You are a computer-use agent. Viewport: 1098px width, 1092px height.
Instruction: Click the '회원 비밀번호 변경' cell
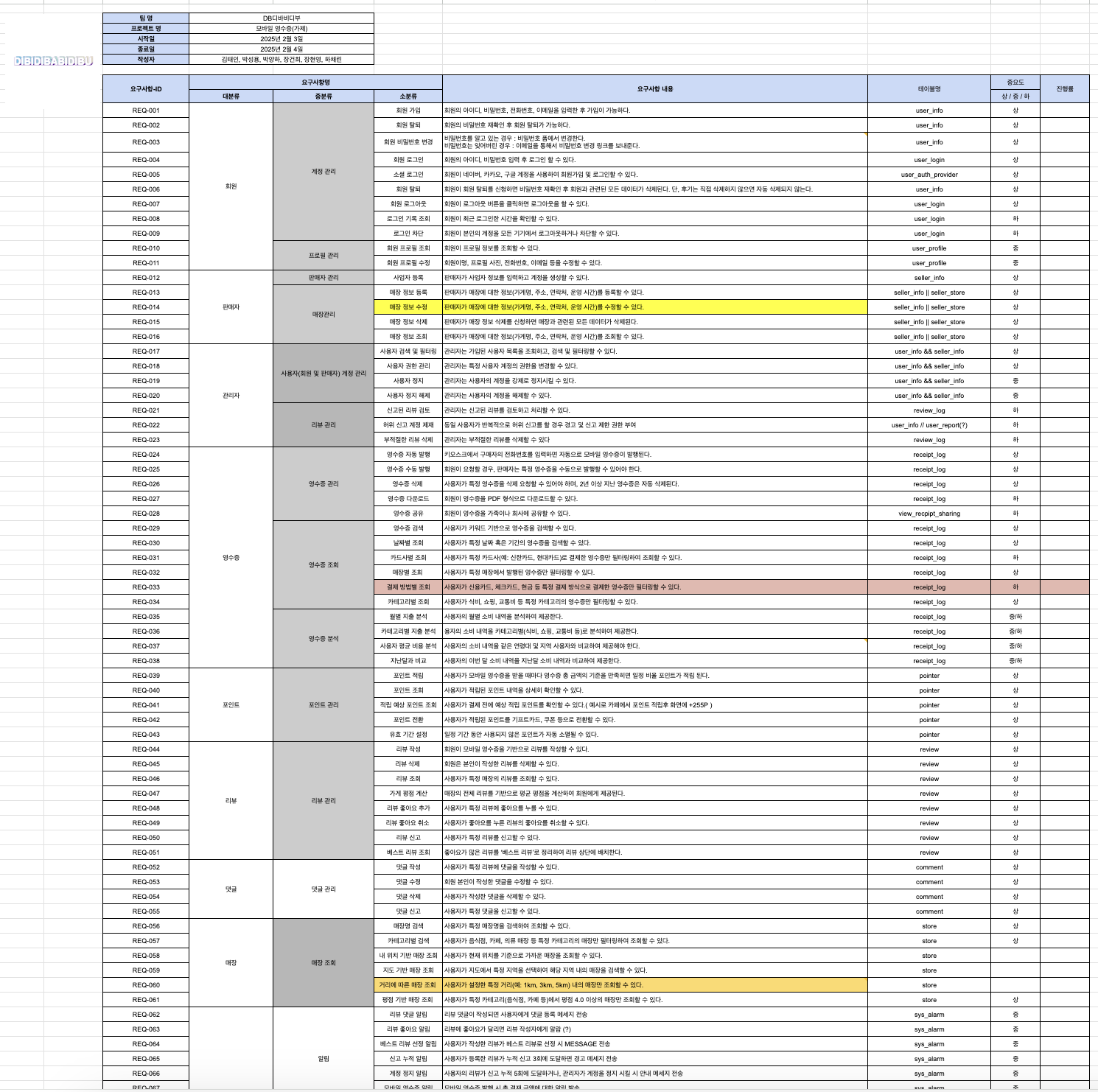(x=408, y=142)
